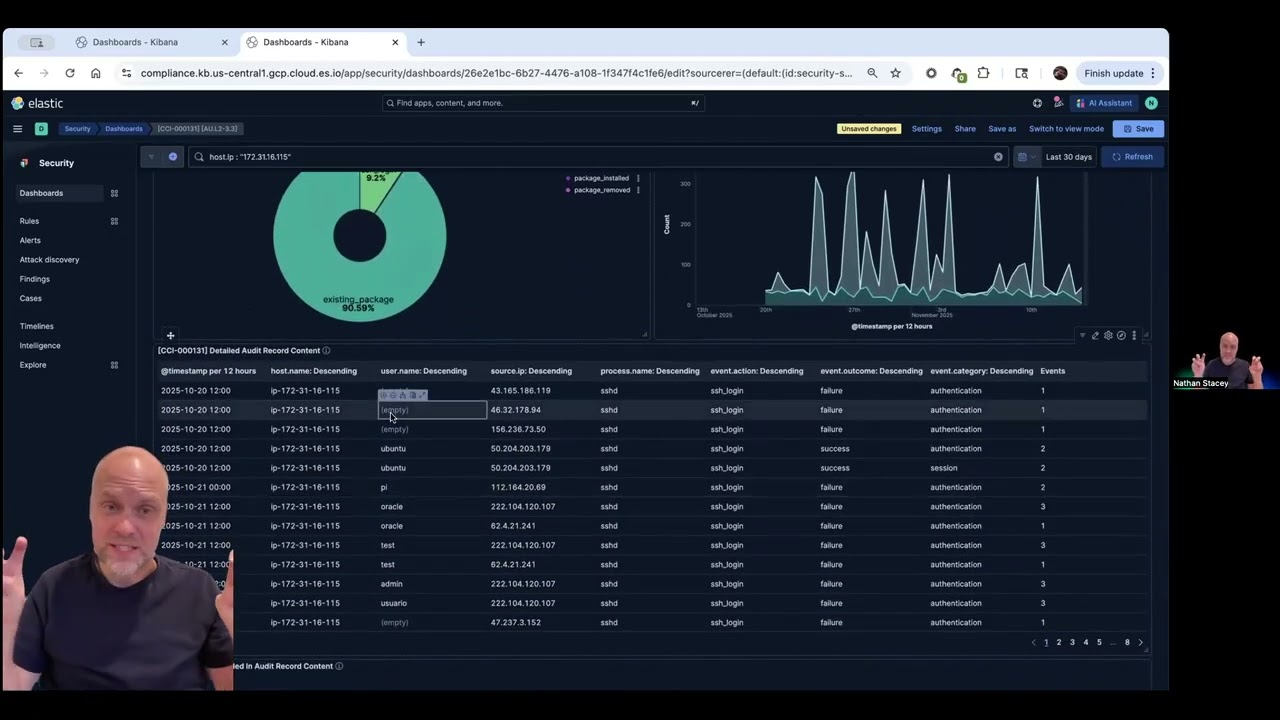The width and height of the screenshot is (1280, 720).
Task: Click the Unsaved changes badge
Action: 869,129
